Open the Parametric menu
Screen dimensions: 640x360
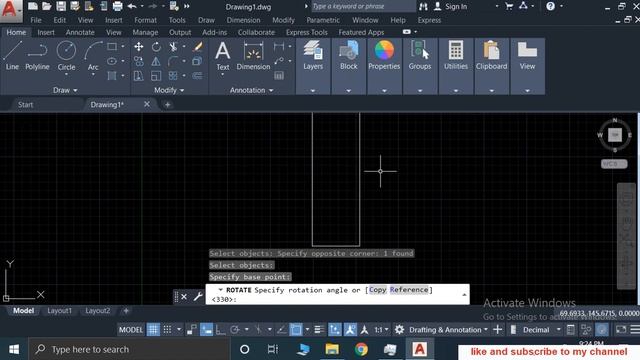coord(323,20)
